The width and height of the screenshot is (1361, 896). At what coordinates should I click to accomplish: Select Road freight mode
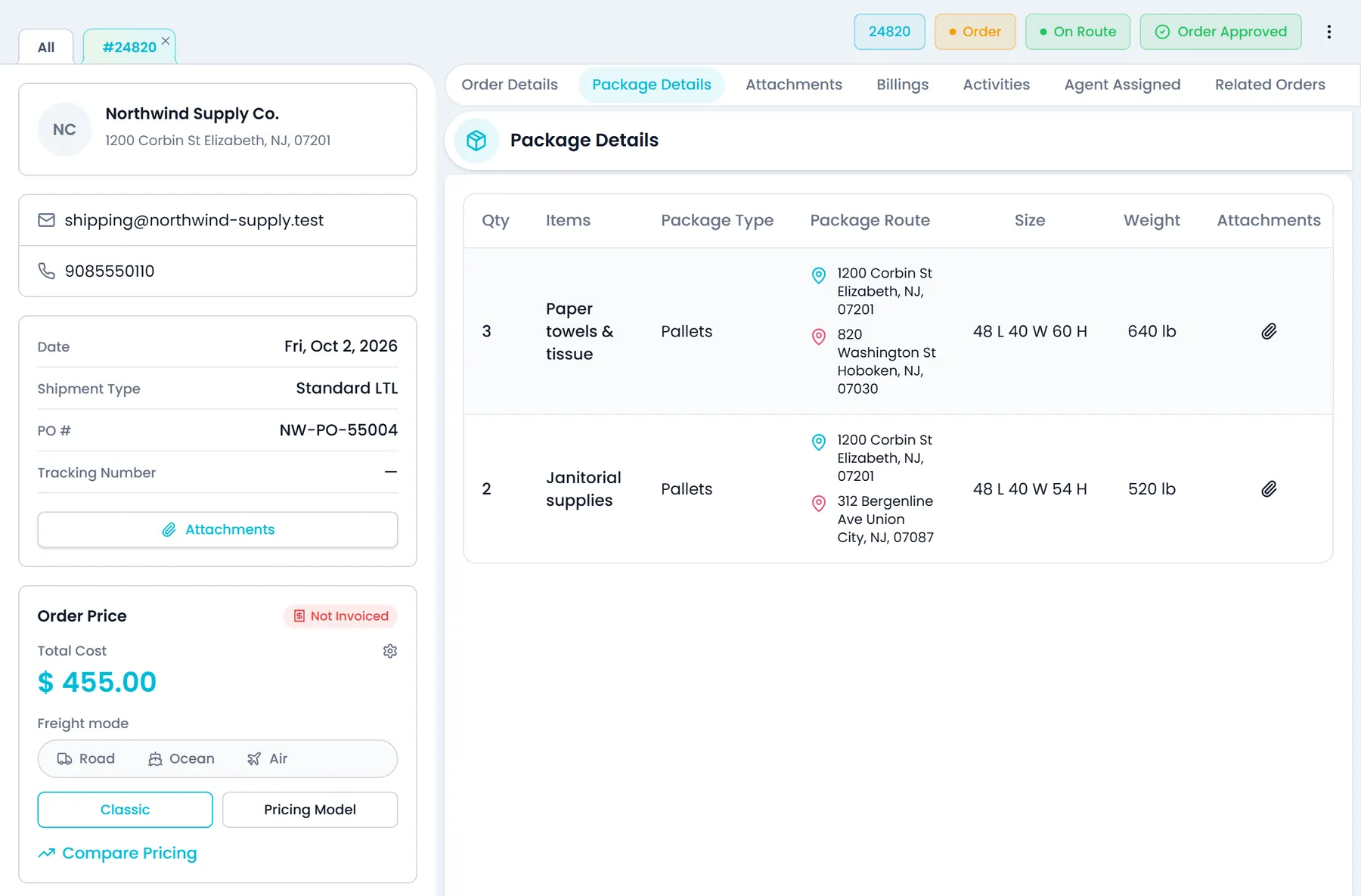click(86, 758)
